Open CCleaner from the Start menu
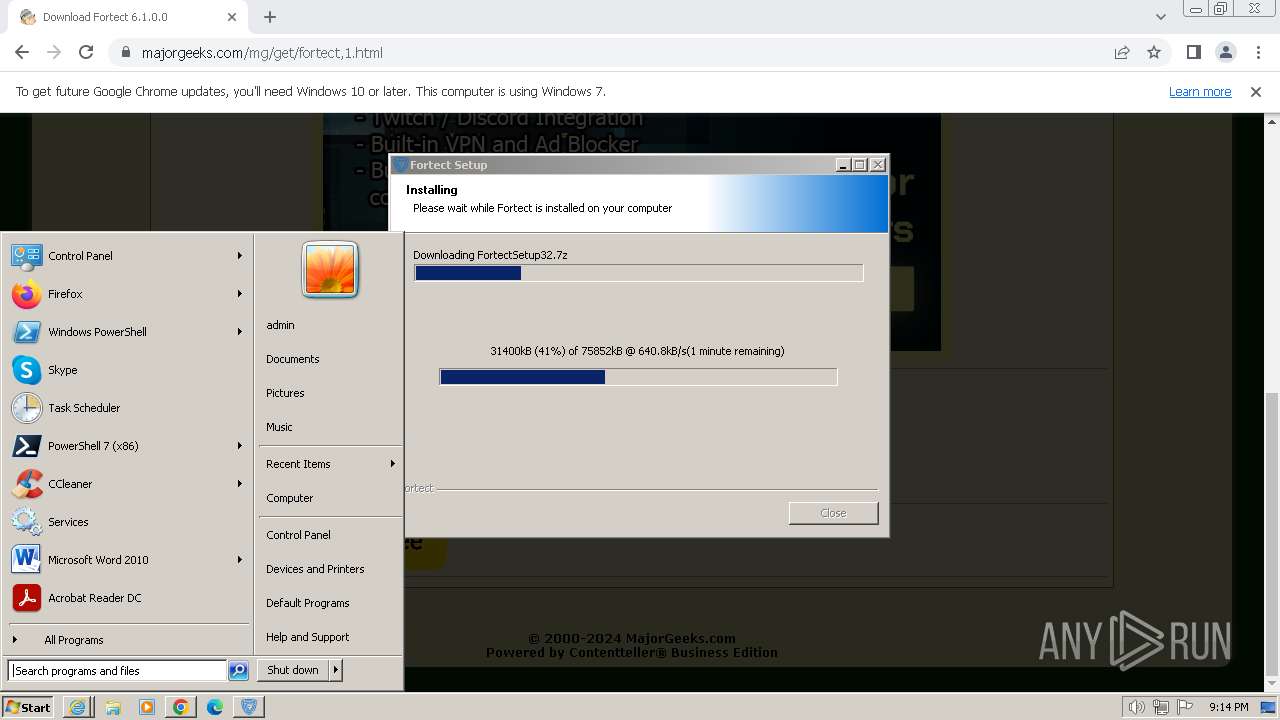The height and width of the screenshot is (720, 1280). click(26, 484)
